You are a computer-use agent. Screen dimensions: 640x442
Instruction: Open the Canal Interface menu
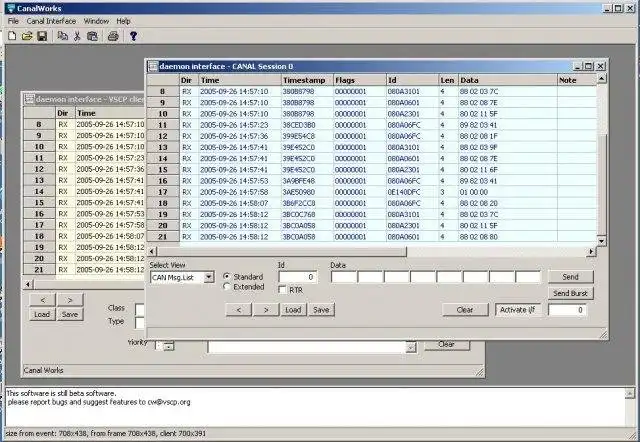point(51,21)
